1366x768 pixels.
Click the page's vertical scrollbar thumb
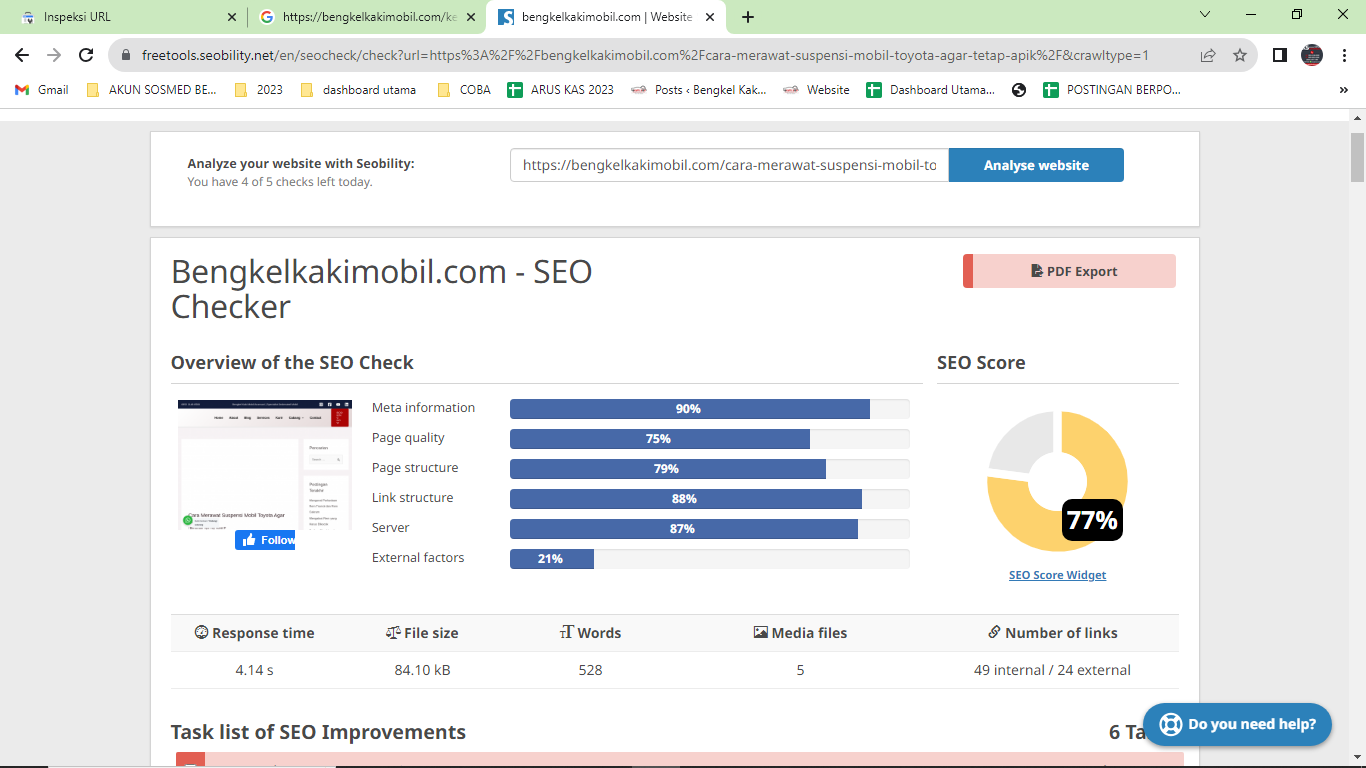tap(1357, 155)
